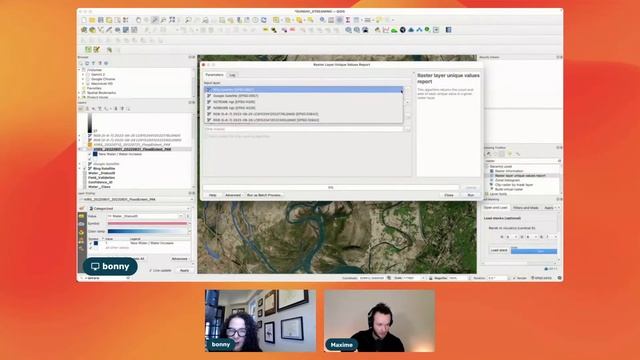
Task: Click the Browser panel refresh icon
Action: (x=87, y=63)
